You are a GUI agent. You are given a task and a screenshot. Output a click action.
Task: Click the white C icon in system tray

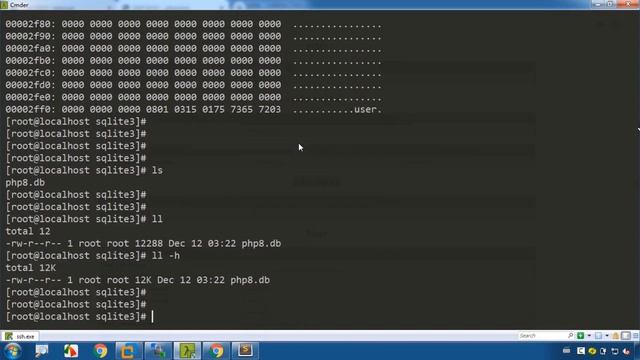click(580, 351)
